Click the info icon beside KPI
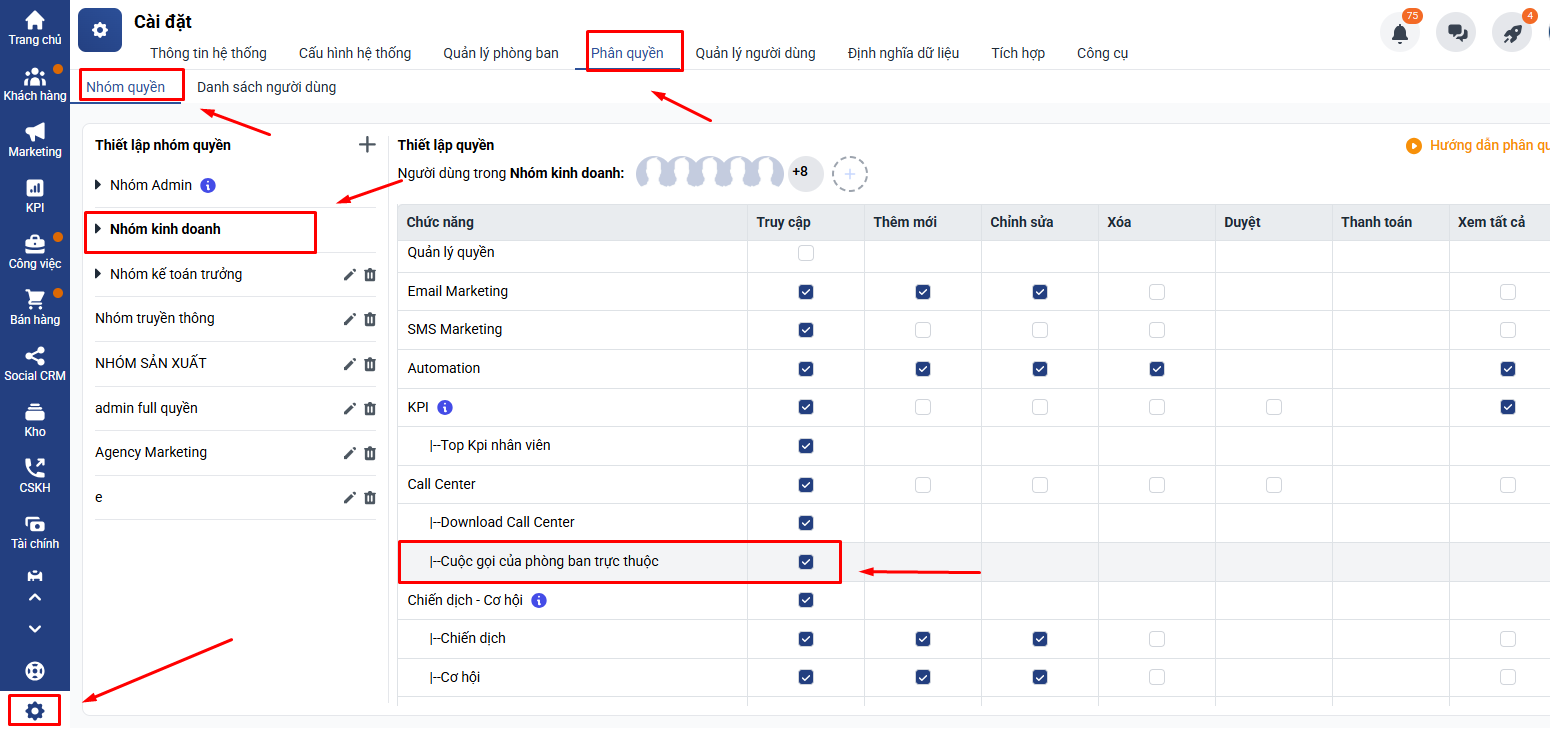Viewport: 1550px width, 731px height. point(445,407)
